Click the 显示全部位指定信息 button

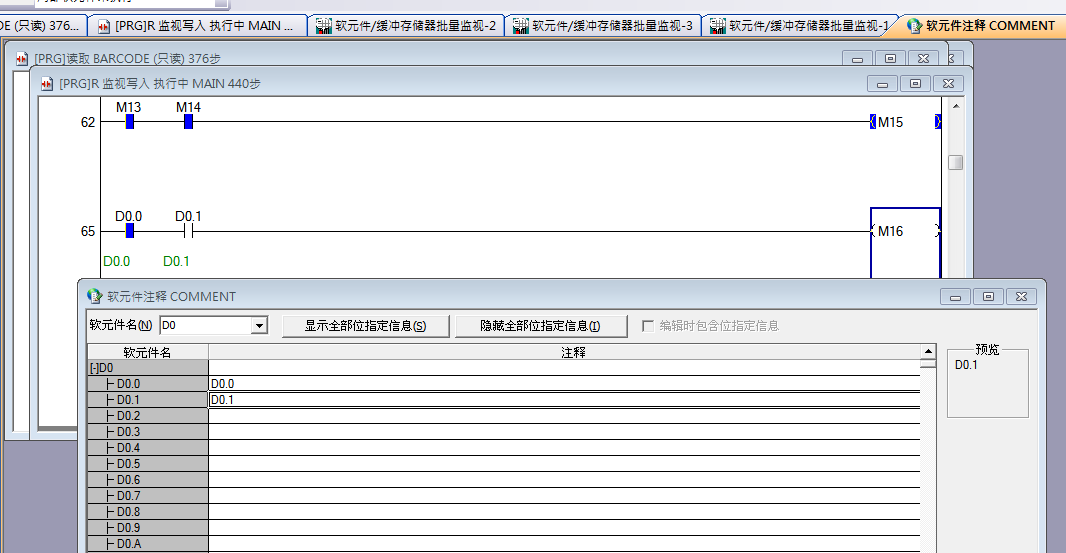pos(365,326)
